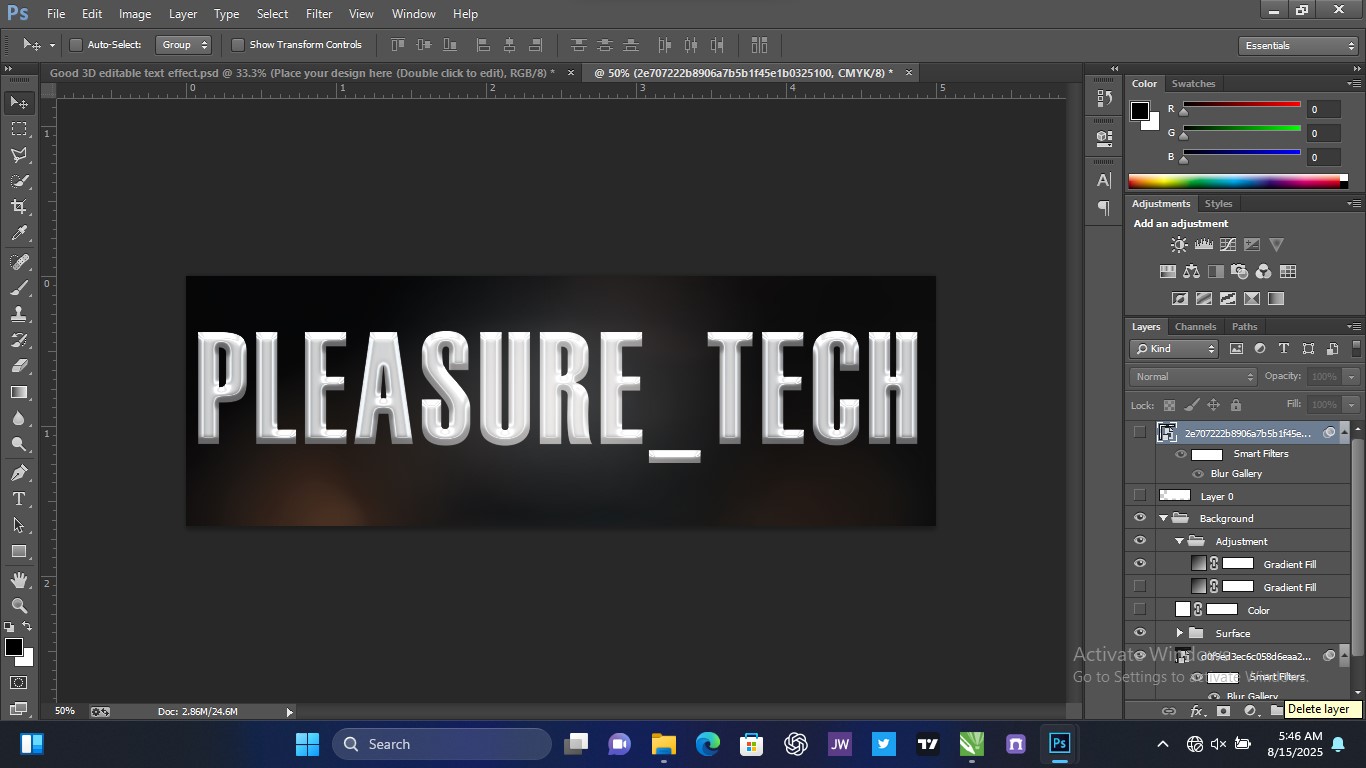Open the Filter menu
The image size is (1366, 768).
[319, 14]
